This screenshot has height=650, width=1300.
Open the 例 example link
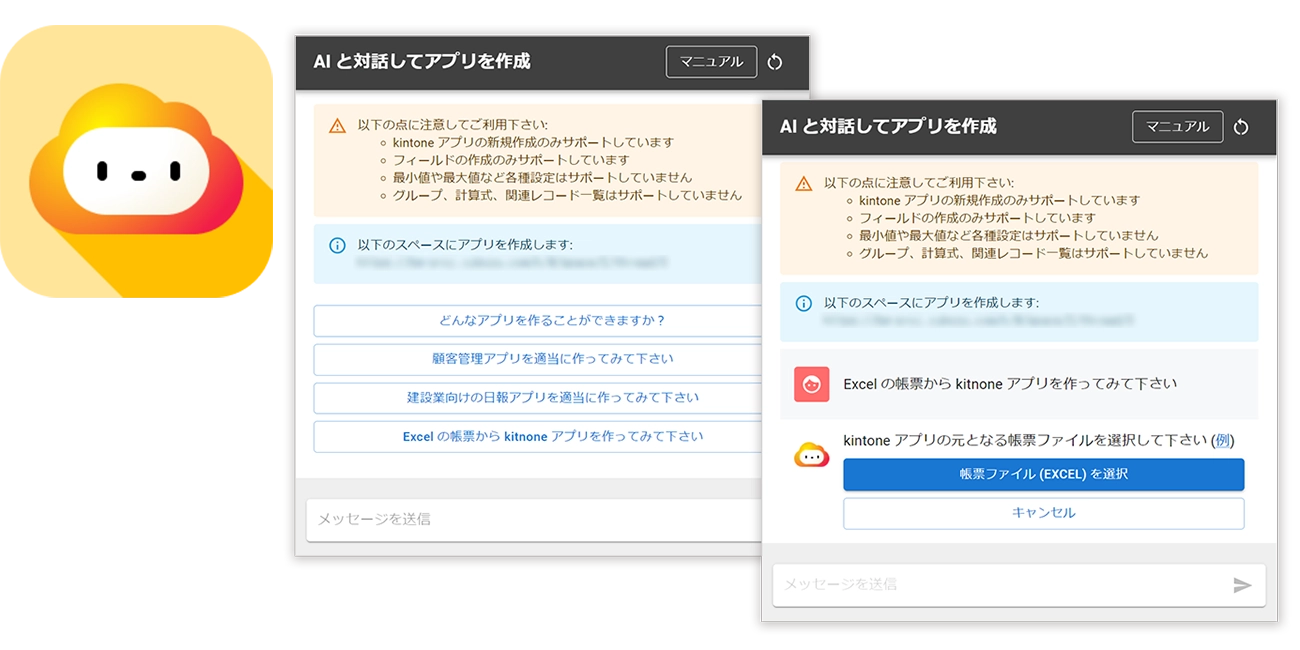point(1223,441)
